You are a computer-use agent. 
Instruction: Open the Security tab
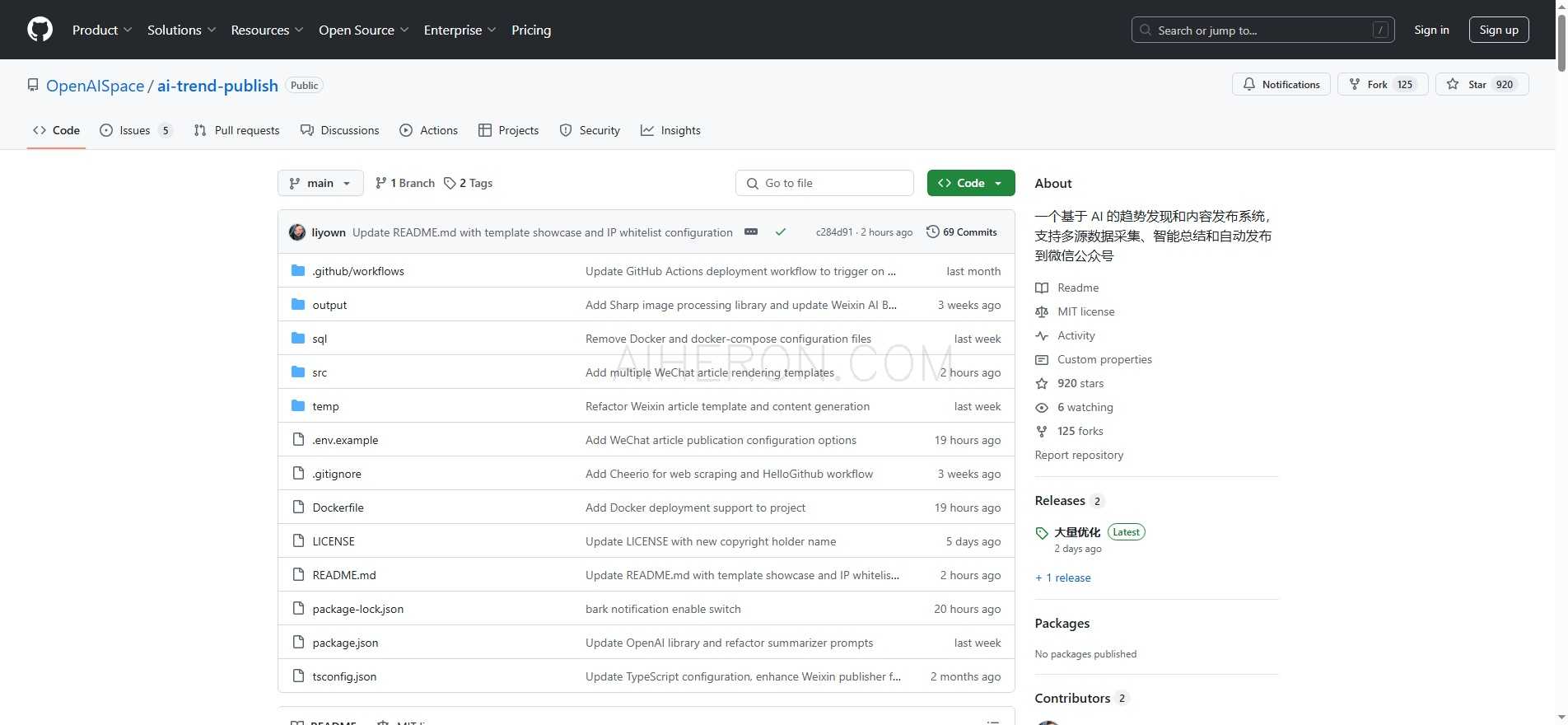(x=590, y=130)
